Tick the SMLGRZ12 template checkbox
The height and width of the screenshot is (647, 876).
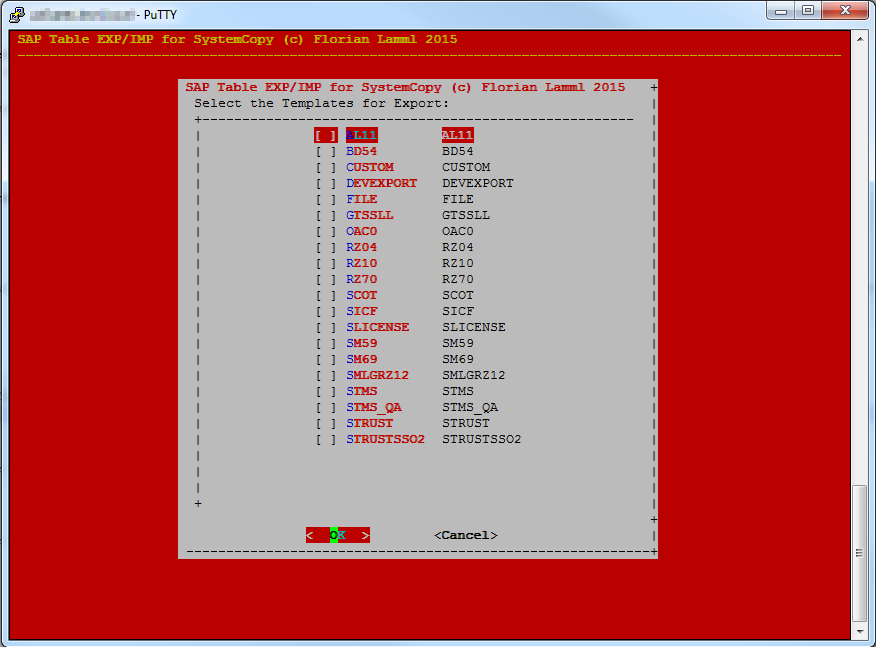(x=326, y=375)
